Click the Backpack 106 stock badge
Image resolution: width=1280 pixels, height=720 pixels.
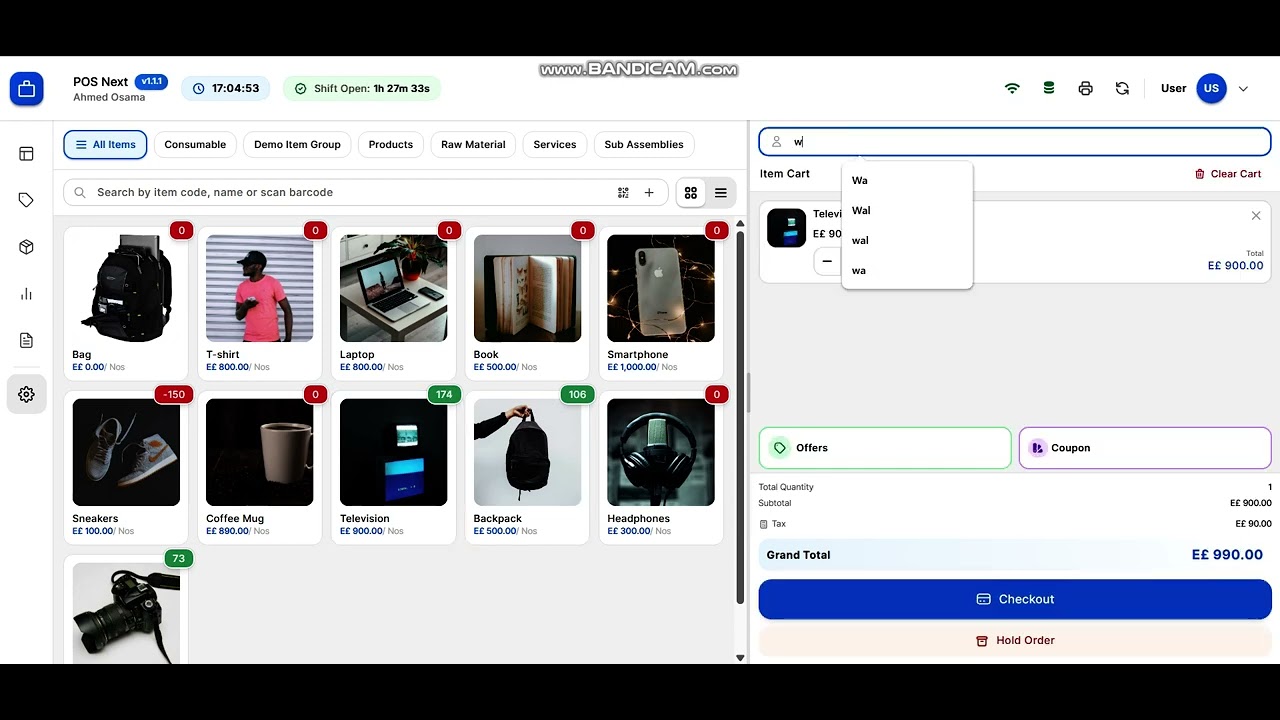(x=577, y=394)
